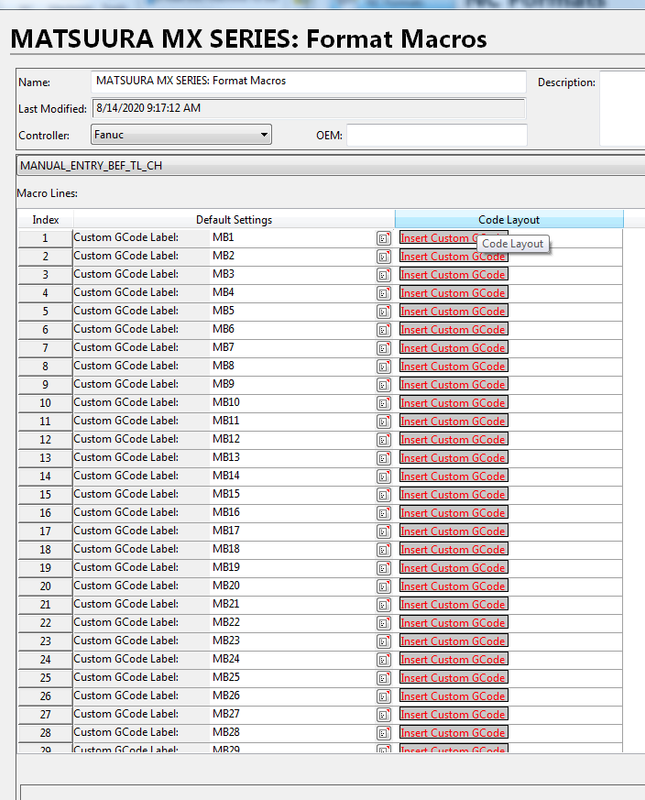Click the edit icon in the MB4 row
Viewport: 645px width, 800px height.
click(384, 293)
